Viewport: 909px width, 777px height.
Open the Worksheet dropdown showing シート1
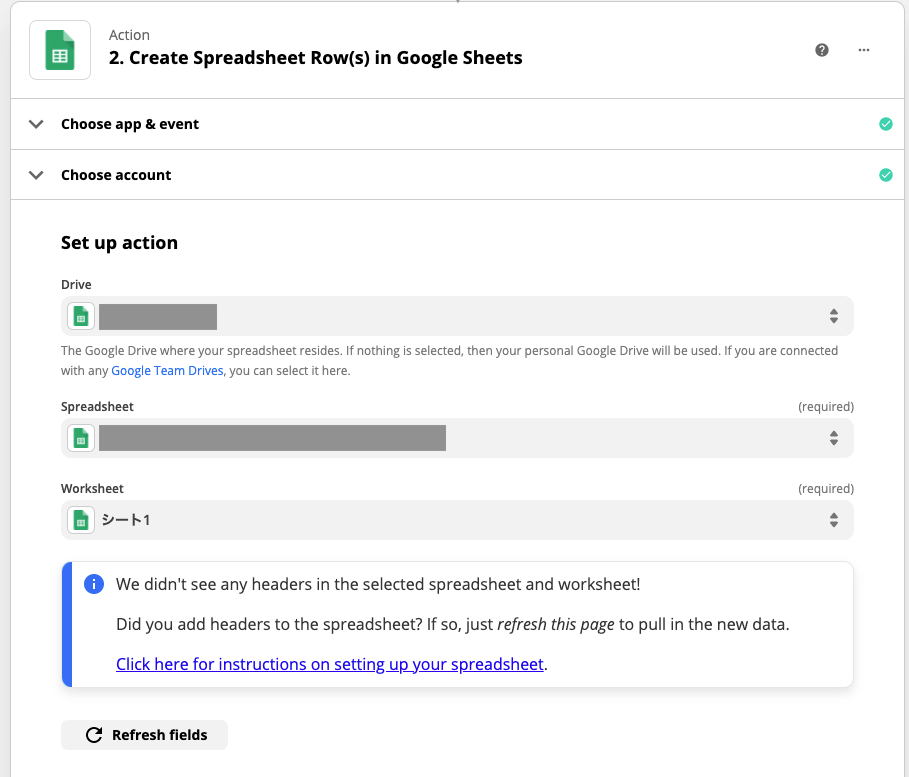(x=457, y=520)
